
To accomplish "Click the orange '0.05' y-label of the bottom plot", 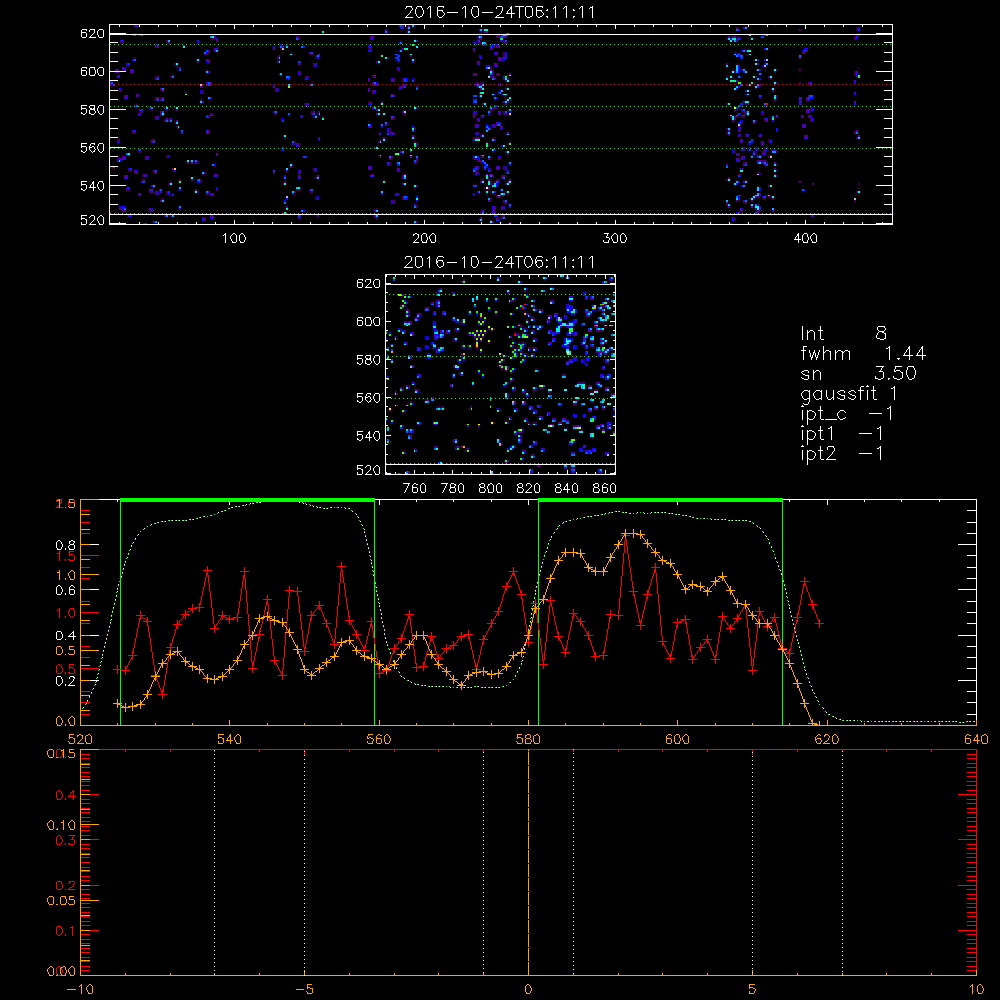I will 61,901.
